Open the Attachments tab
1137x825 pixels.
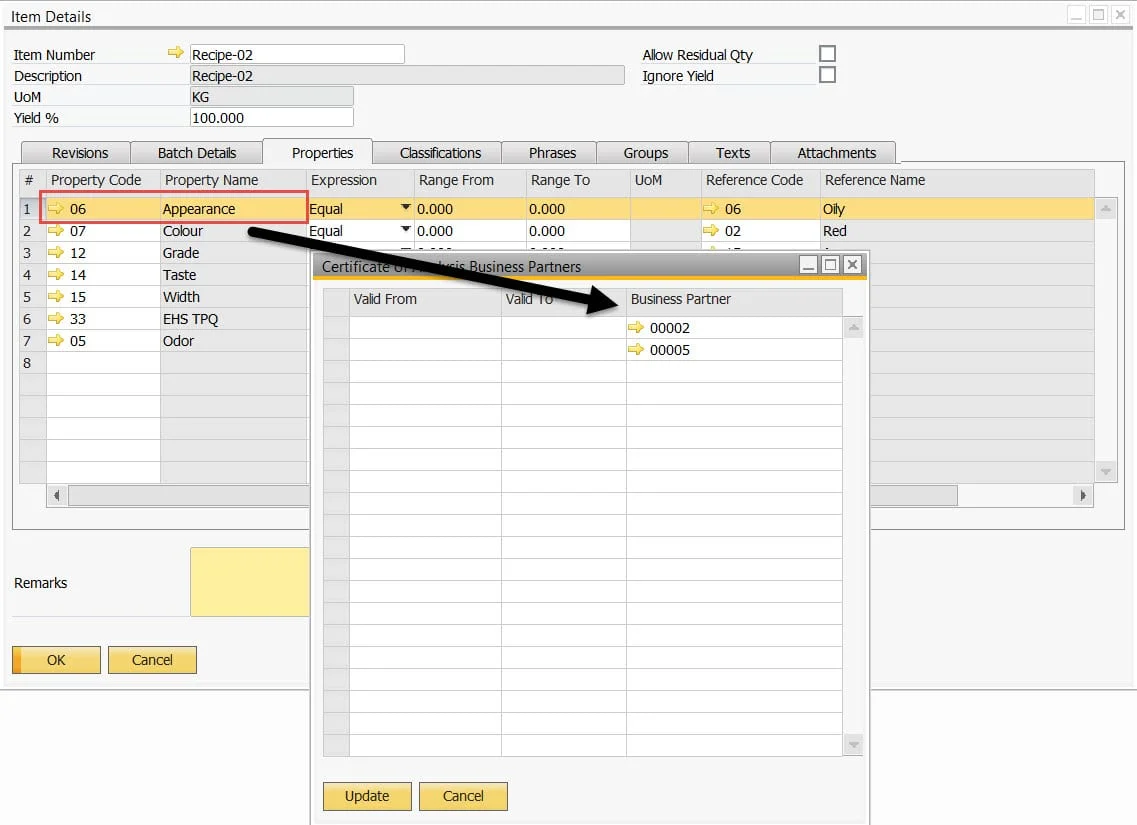[834, 152]
